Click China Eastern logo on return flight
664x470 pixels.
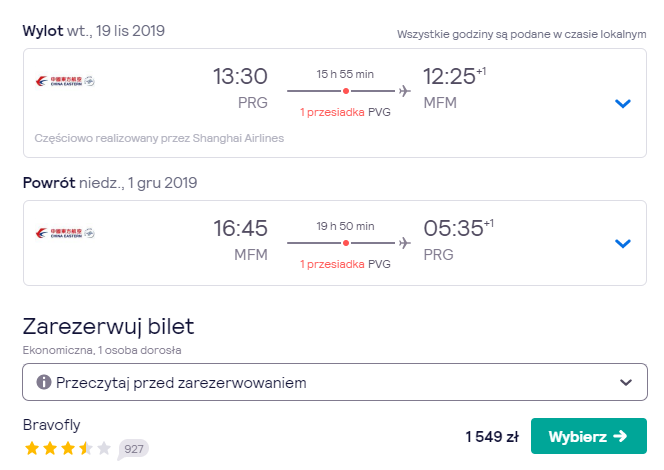tap(65, 233)
